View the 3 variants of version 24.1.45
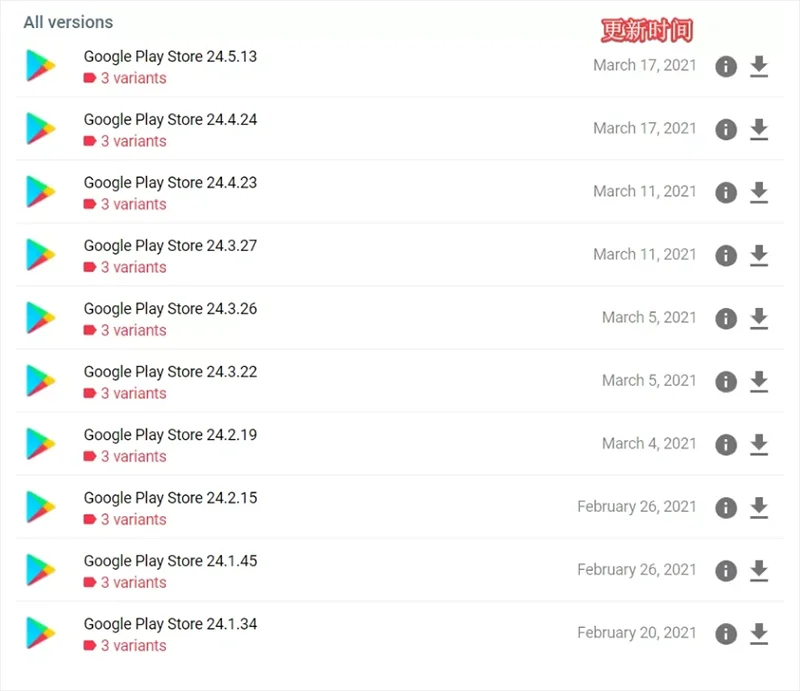Image resolution: width=800 pixels, height=691 pixels. pos(125,582)
